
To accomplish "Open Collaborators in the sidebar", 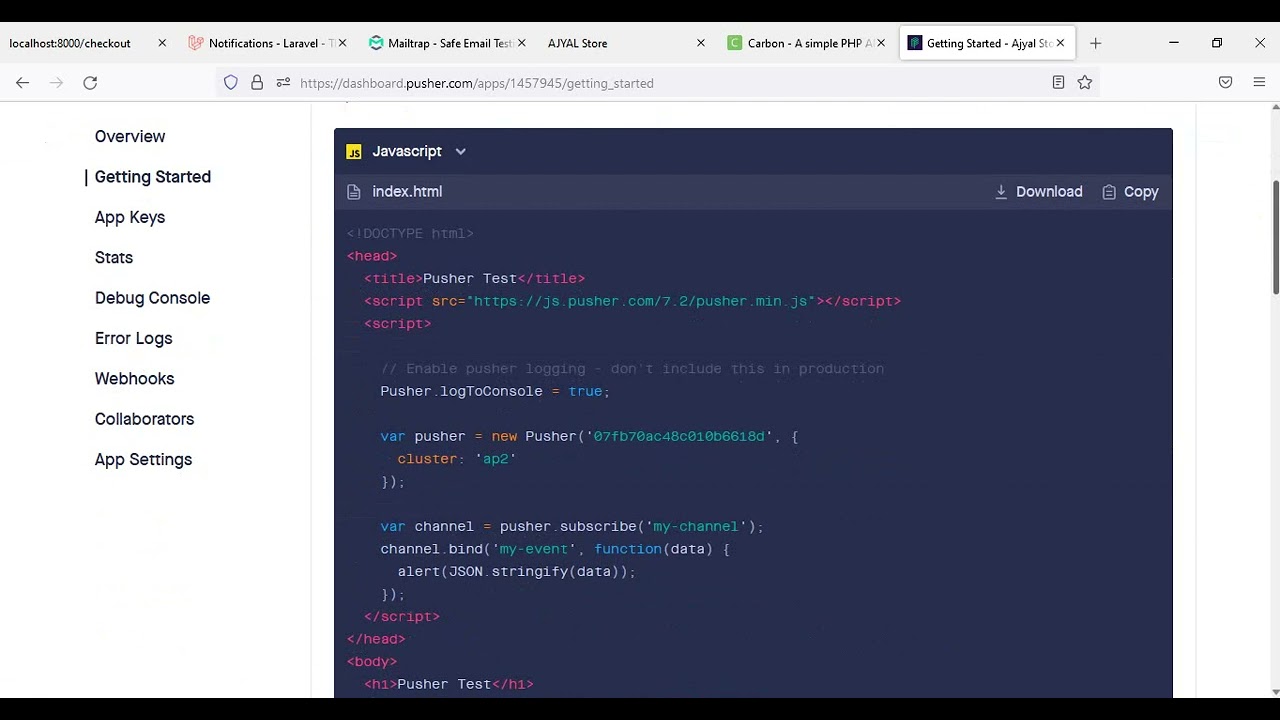I will coord(145,419).
